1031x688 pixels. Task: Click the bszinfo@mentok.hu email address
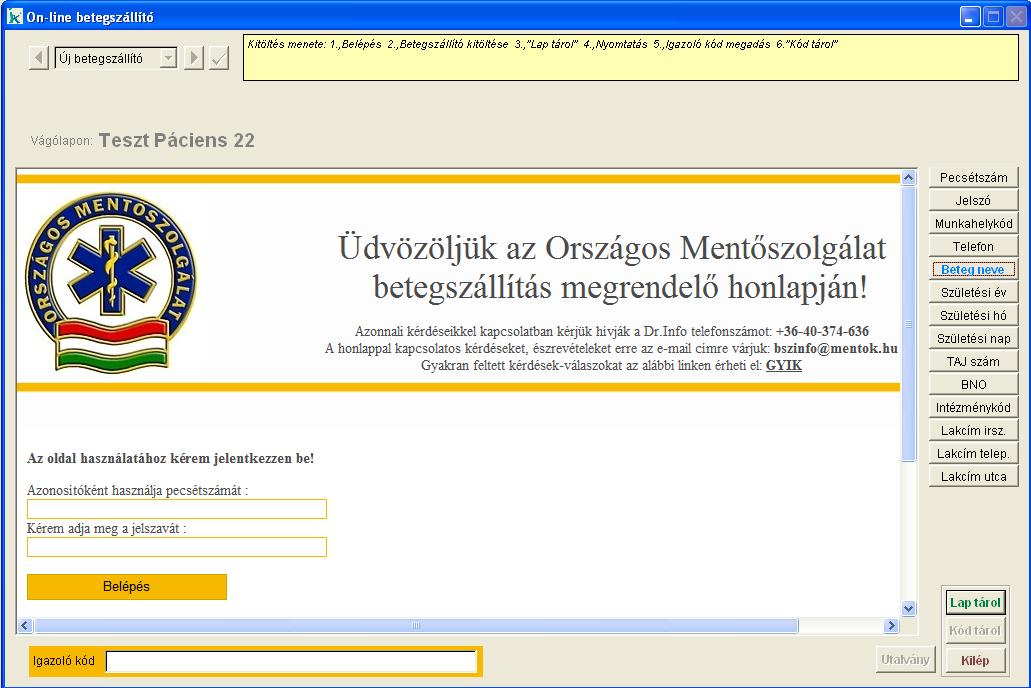tap(835, 349)
